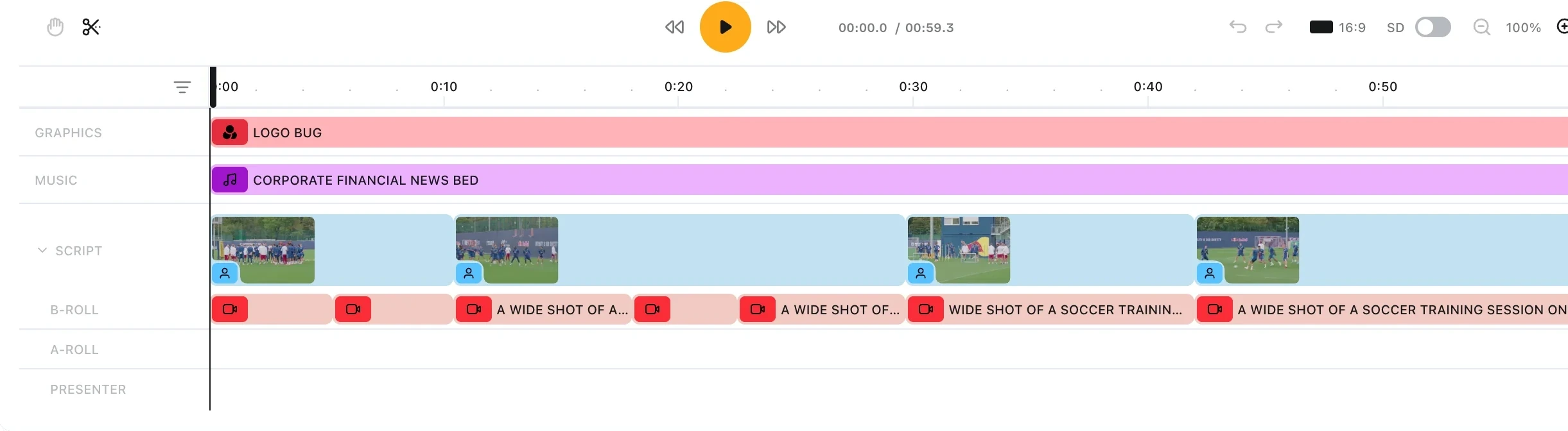This screenshot has height=431, width=1568.
Task: Select B-roll clip 'WIDE SHOT OF A SOCCER TRAININ...'
Action: pos(1050,309)
